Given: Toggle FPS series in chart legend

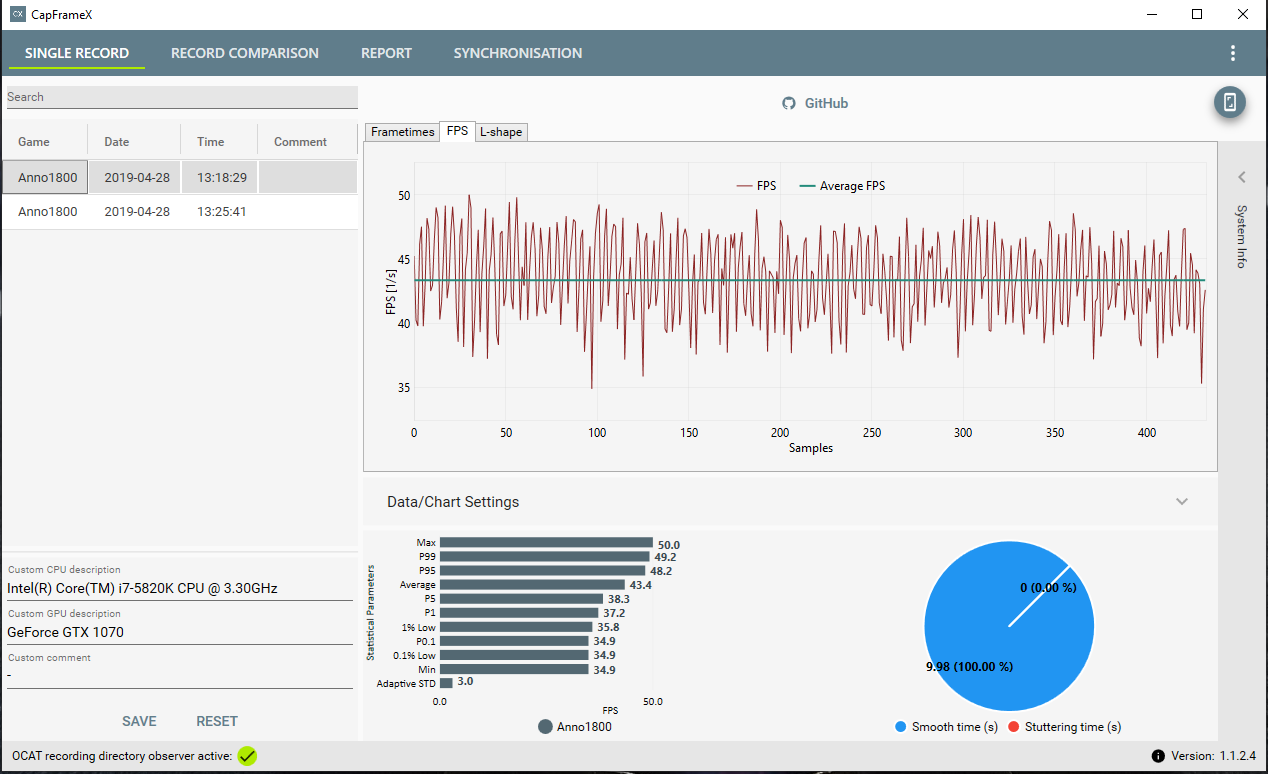Looking at the screenshot, I should [x=756, y=186].
